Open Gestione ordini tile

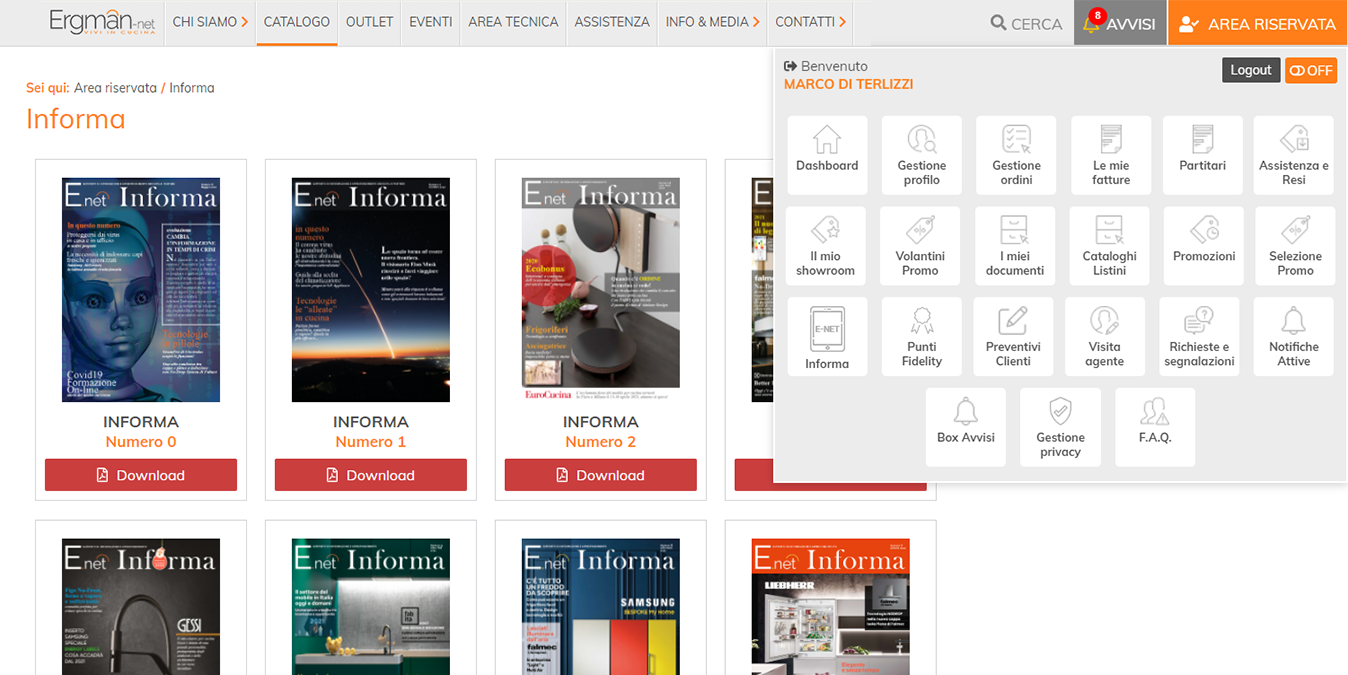[x=1016, y=155]
